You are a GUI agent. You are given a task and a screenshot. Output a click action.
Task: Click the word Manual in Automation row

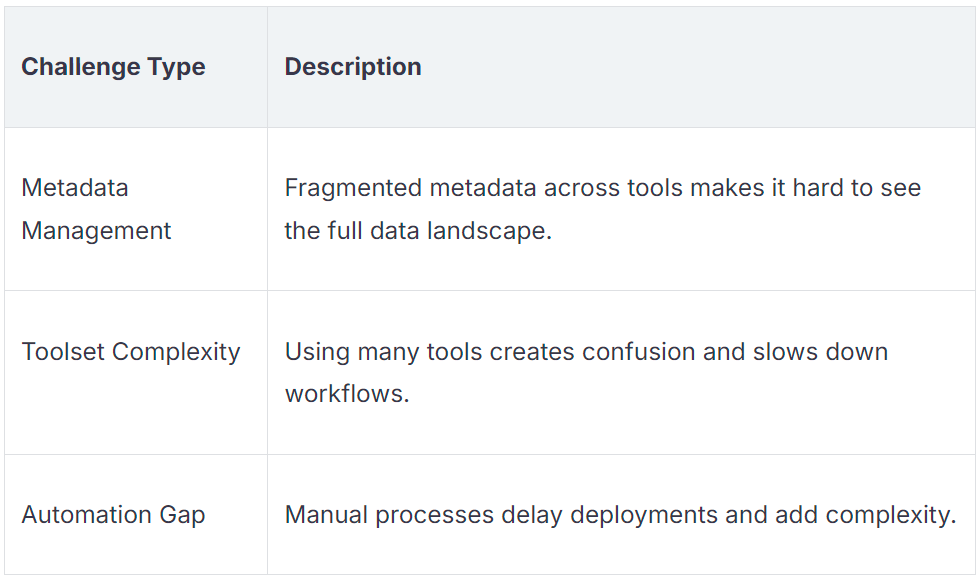(x=320, y=515)
